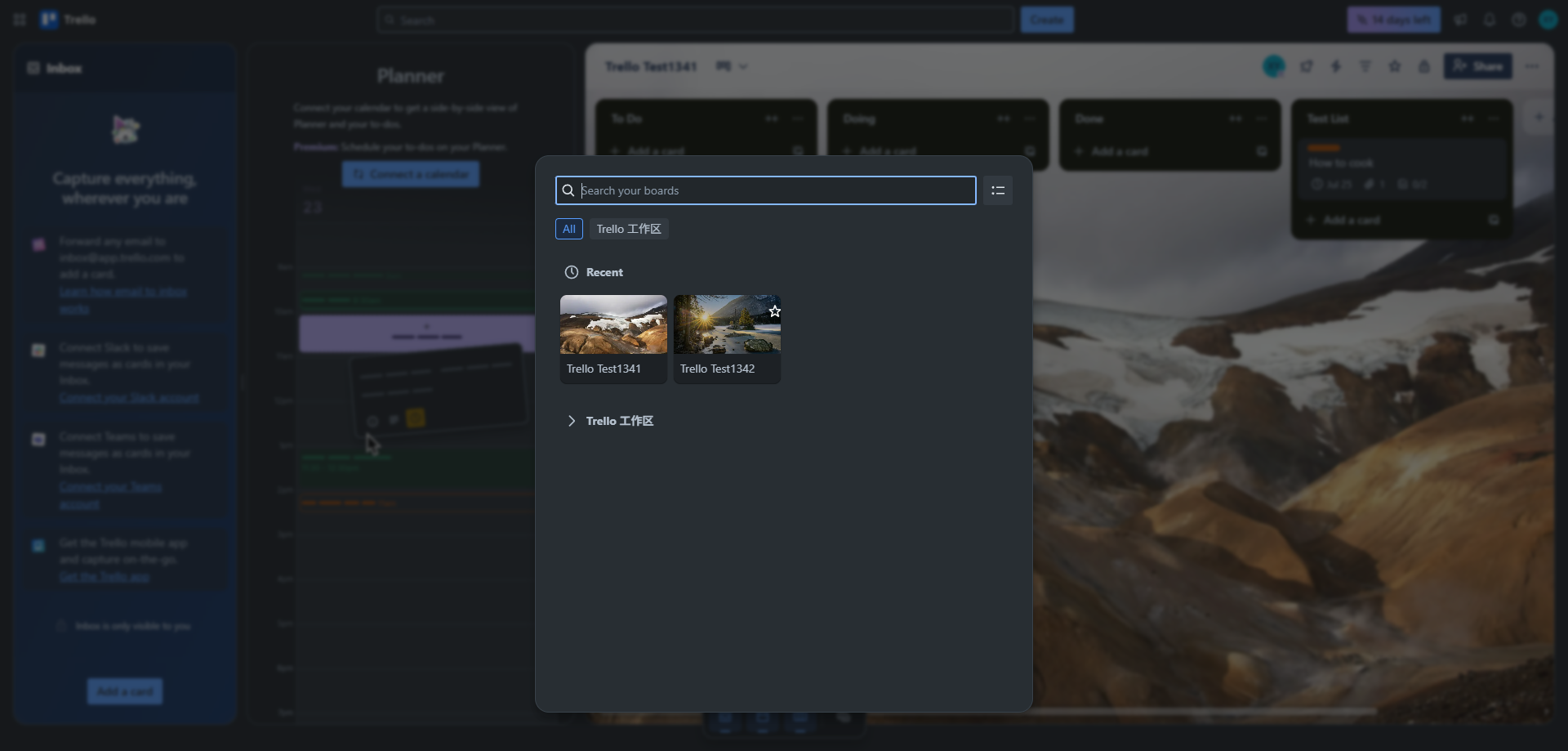This screenshot has width=1568, height=751.
Task: Open the board's three-dot menu
Action: [1532, 66]
